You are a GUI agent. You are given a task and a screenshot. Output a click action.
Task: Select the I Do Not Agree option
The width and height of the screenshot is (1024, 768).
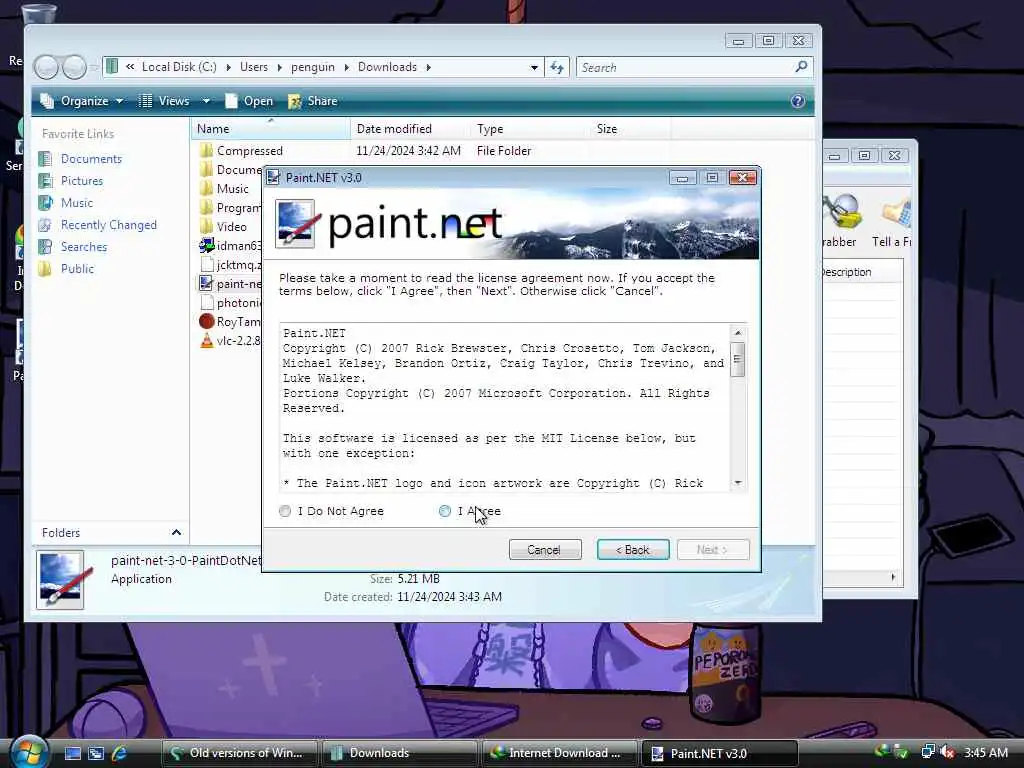click(285, 511)
